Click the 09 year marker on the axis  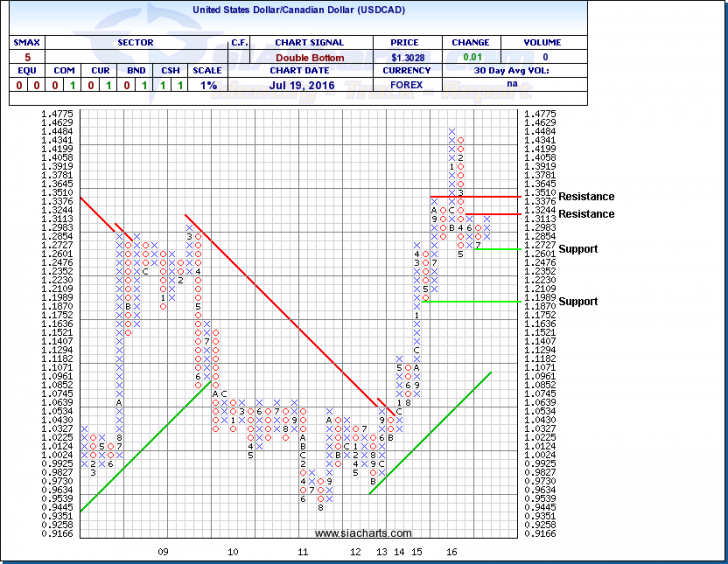[164, 552]
